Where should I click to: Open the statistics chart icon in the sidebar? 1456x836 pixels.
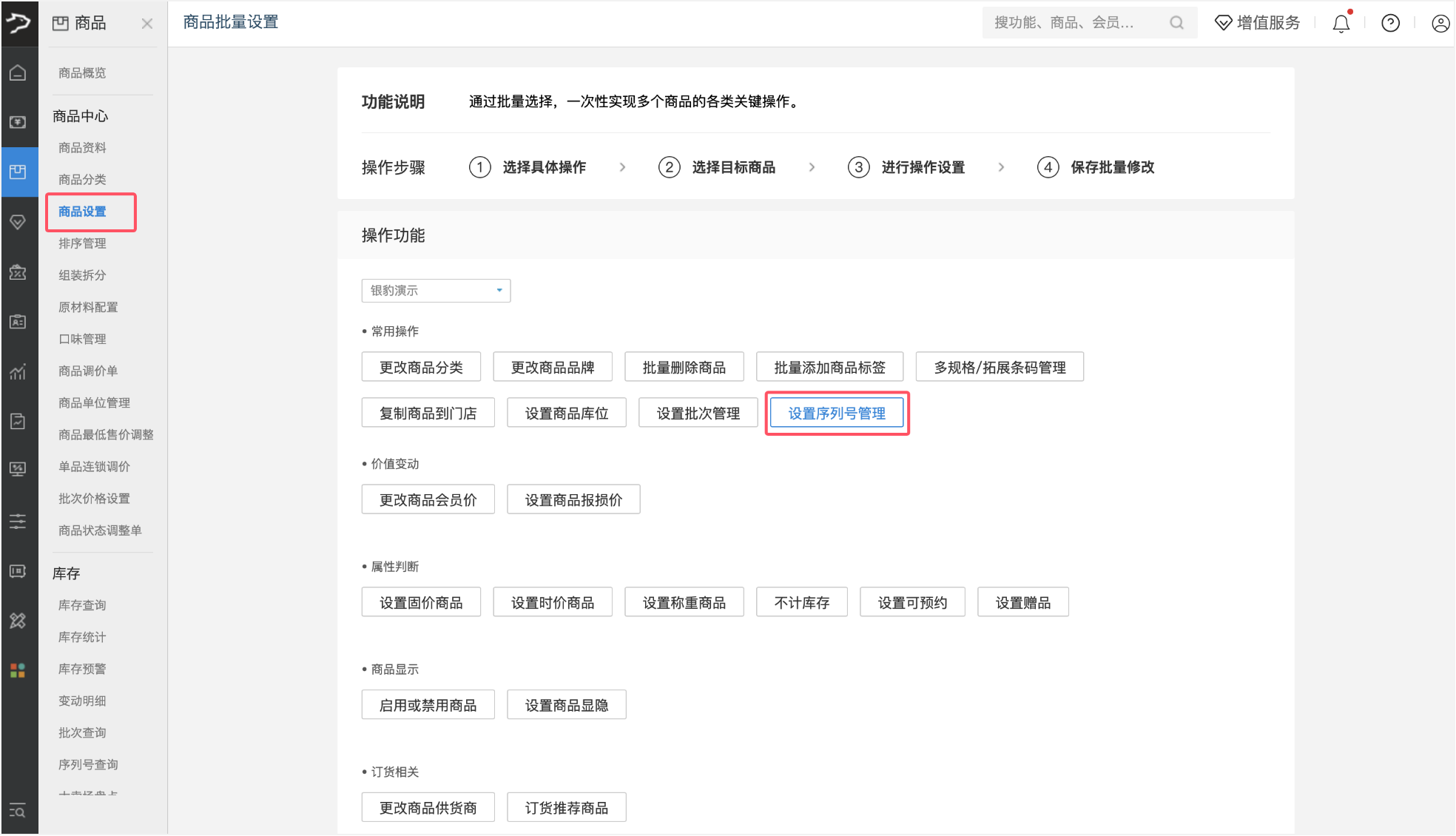[18, 372]
